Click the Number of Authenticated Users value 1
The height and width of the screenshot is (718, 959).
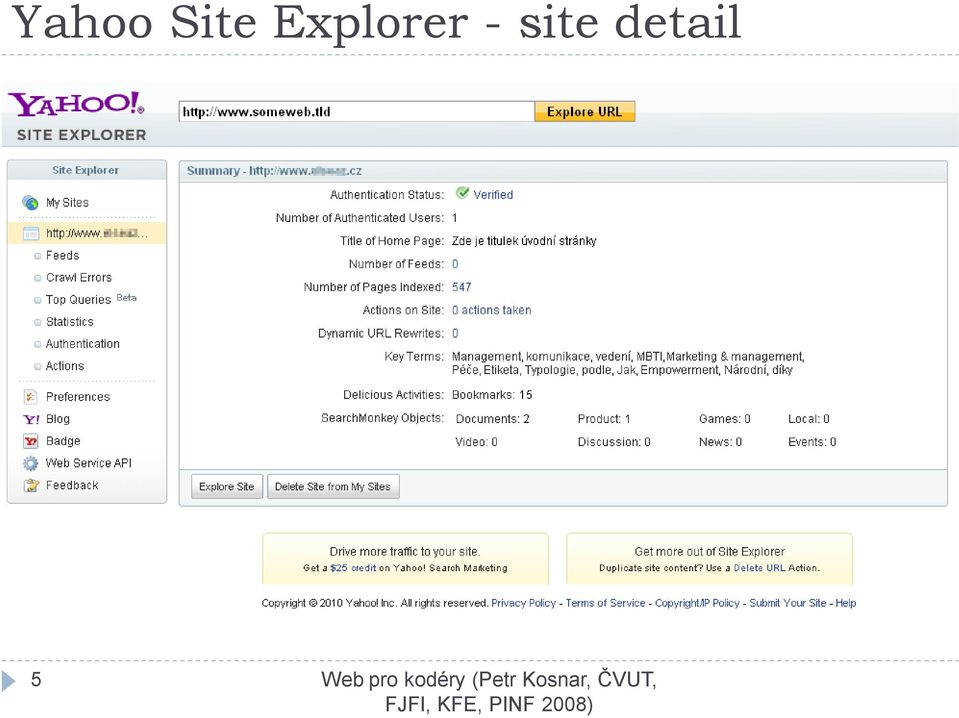coord(454,218)
